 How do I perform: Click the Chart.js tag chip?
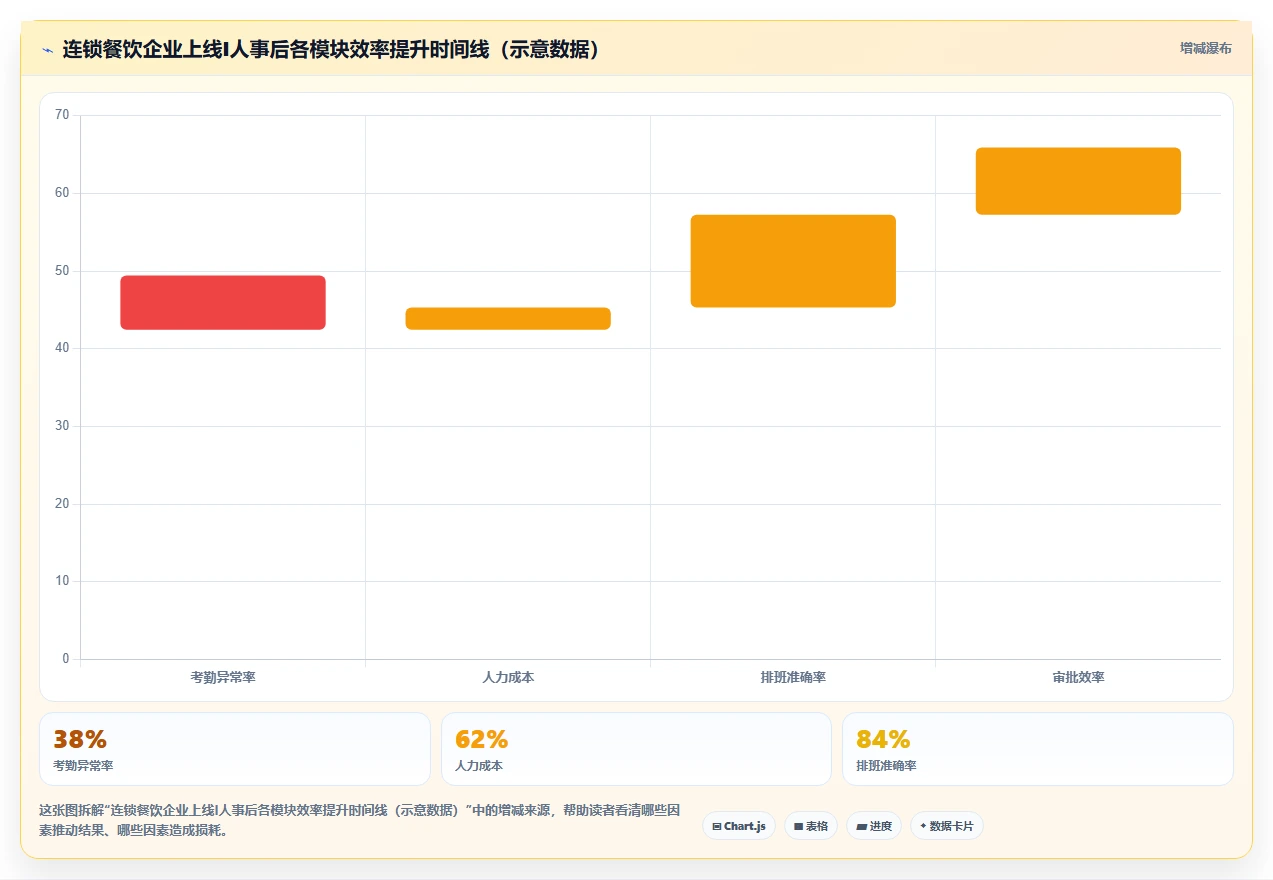click(x=739, y=826)
